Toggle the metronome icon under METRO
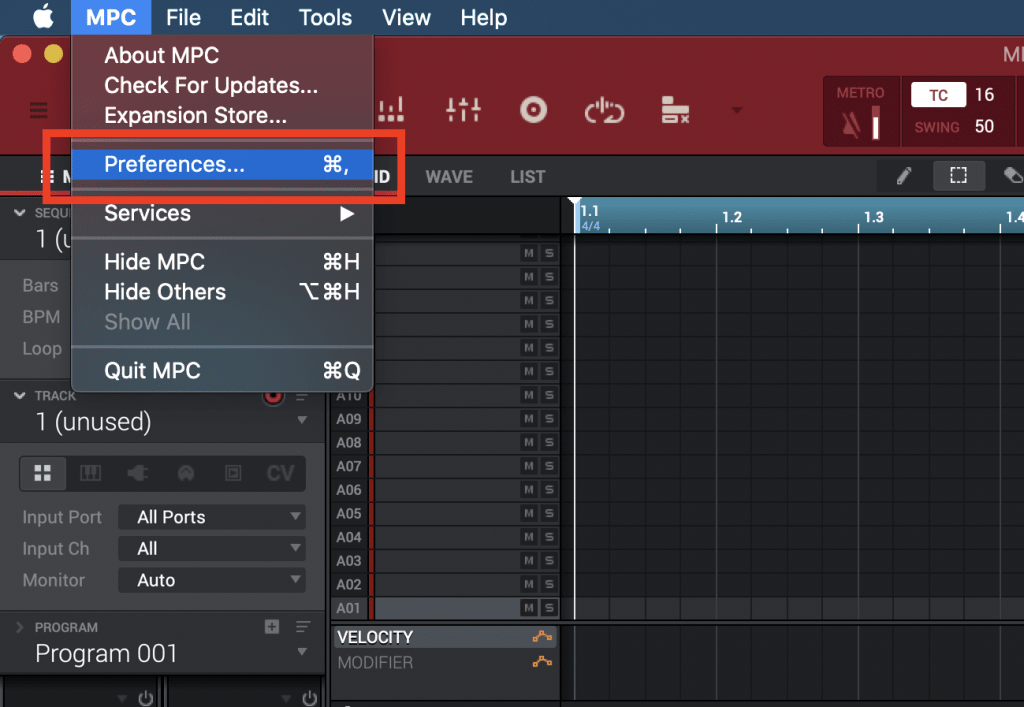Viewport: 1024px width, 707px height. [x=851, y=124]
